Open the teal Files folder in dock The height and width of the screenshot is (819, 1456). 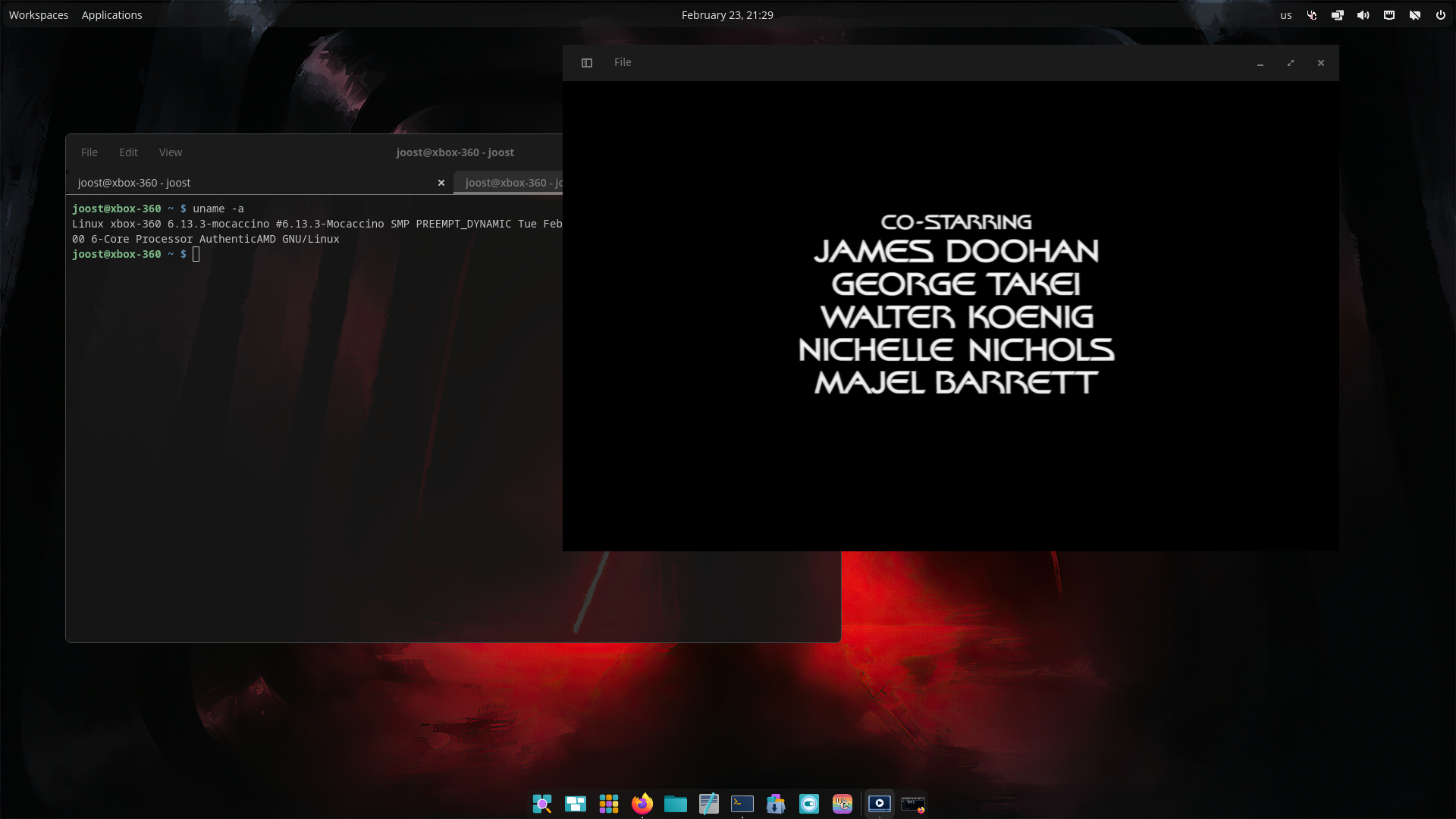676,804
